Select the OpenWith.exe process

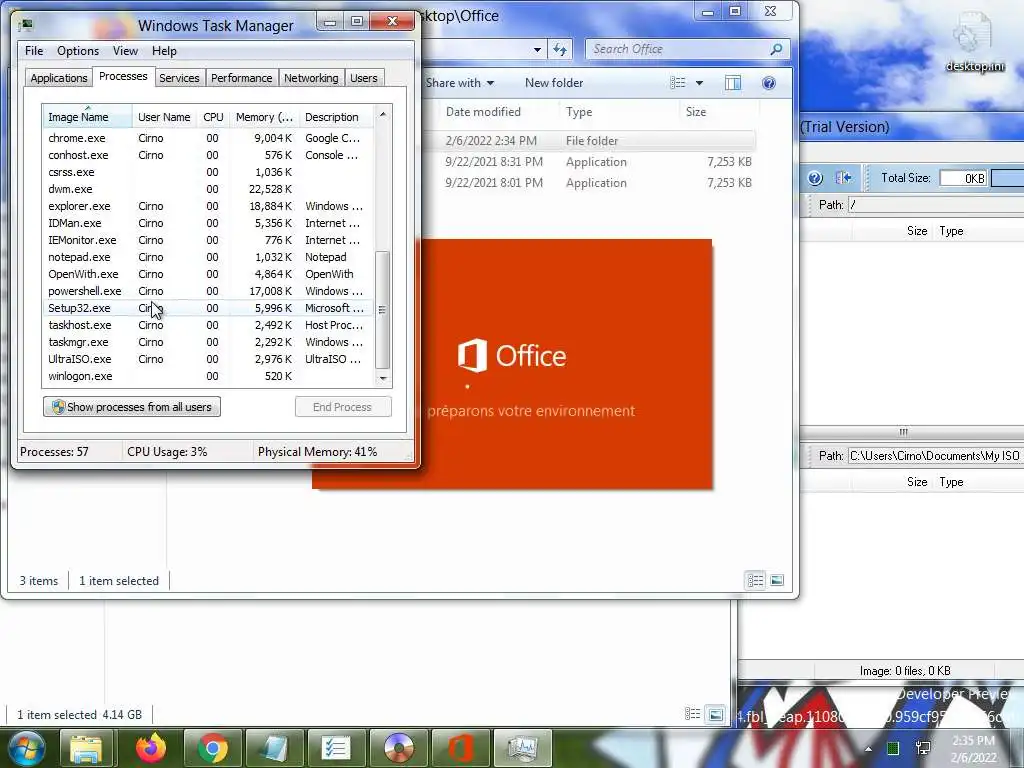[208, 274]
